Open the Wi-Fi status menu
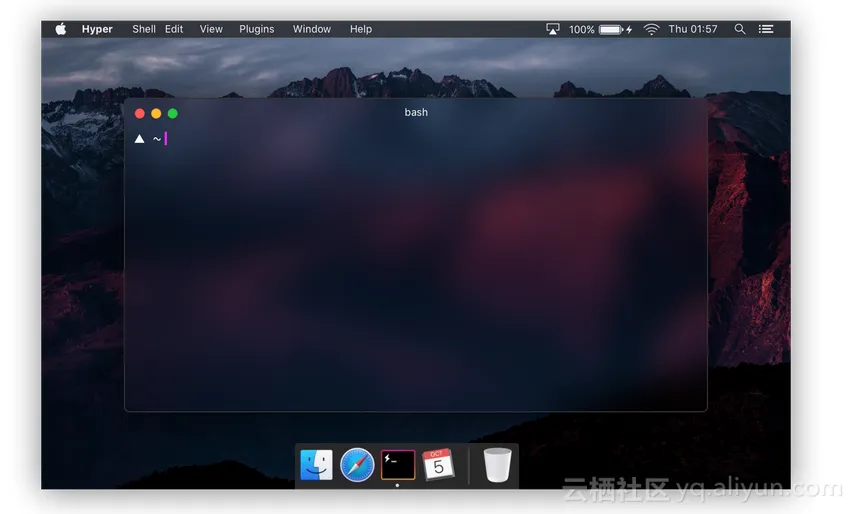The height and width of the screenshot is (514, 854). pos(651,29)
